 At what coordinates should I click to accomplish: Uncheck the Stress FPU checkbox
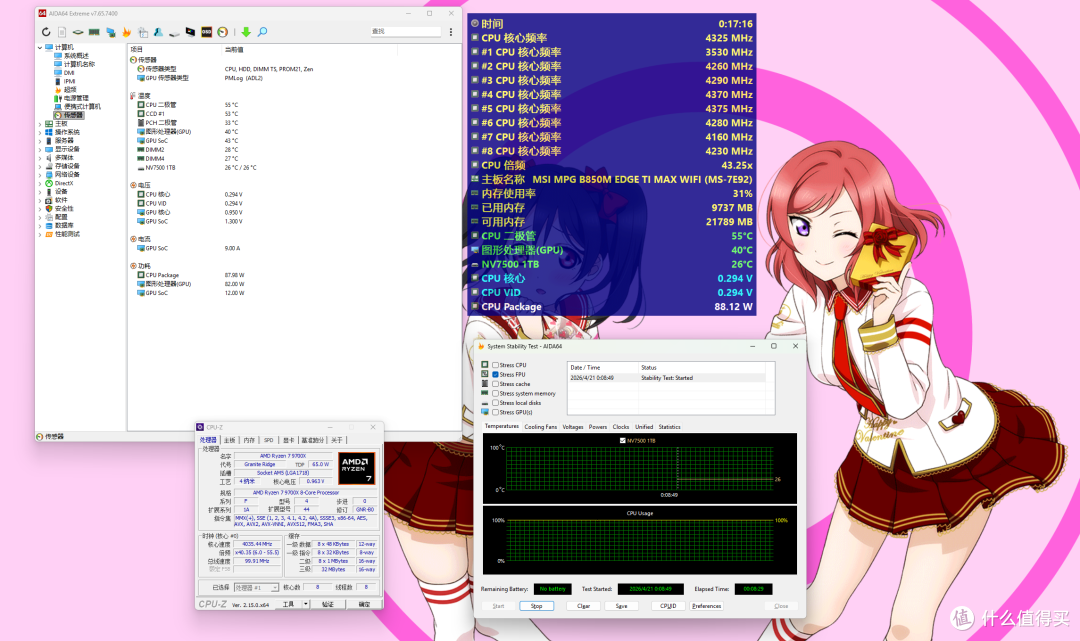pyautogui.click(x=495, y=375)
